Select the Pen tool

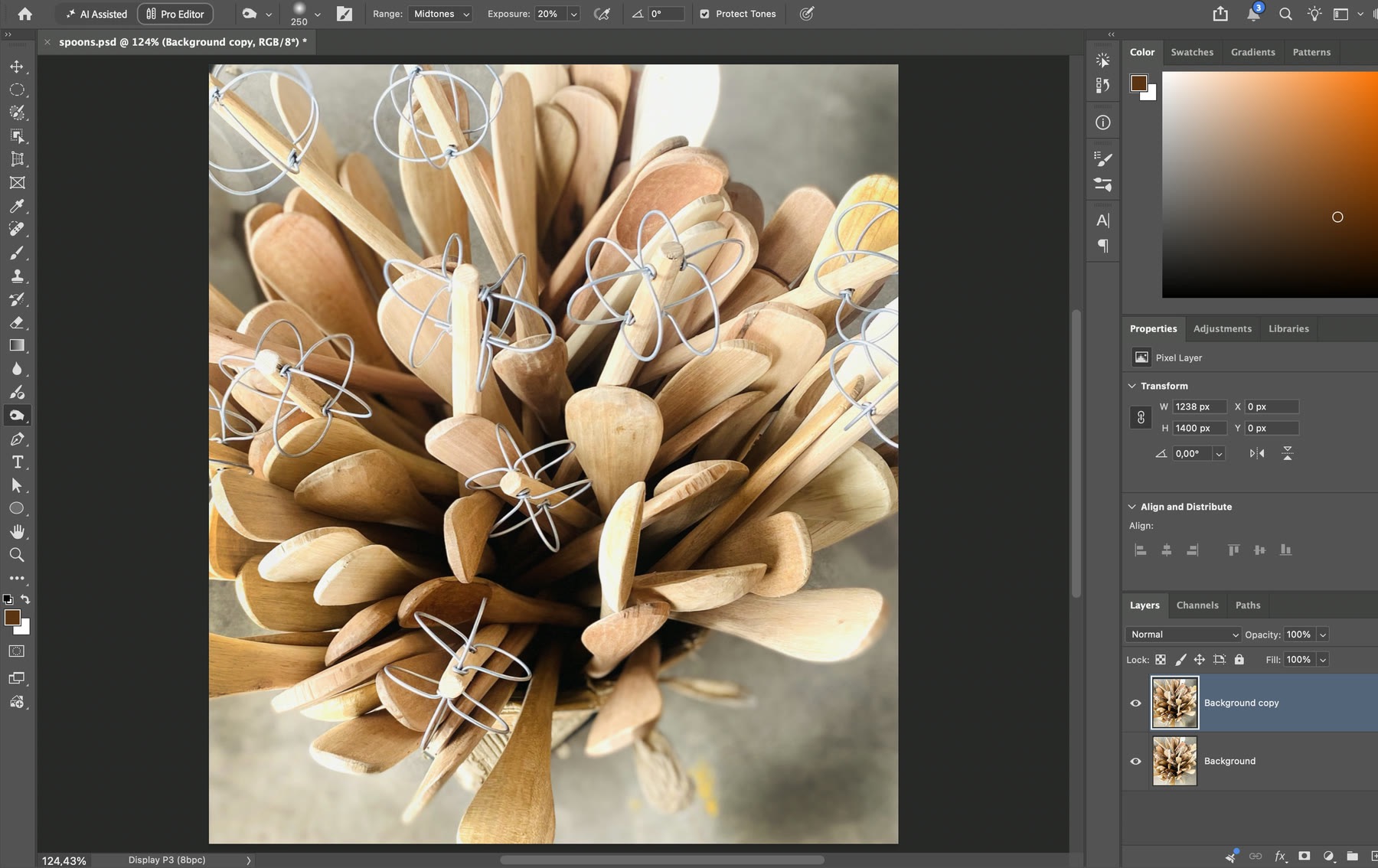(x=17, y=439)
